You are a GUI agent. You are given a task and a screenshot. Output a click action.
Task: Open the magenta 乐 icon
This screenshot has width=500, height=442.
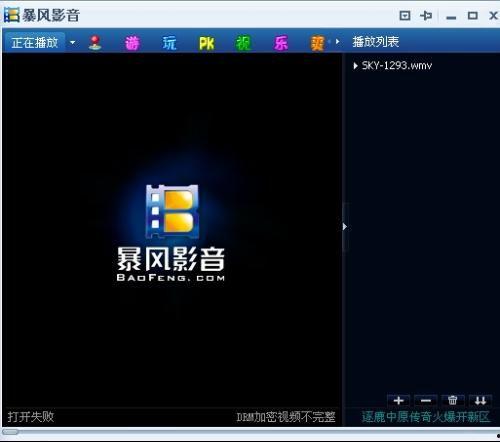coord(281,43)
